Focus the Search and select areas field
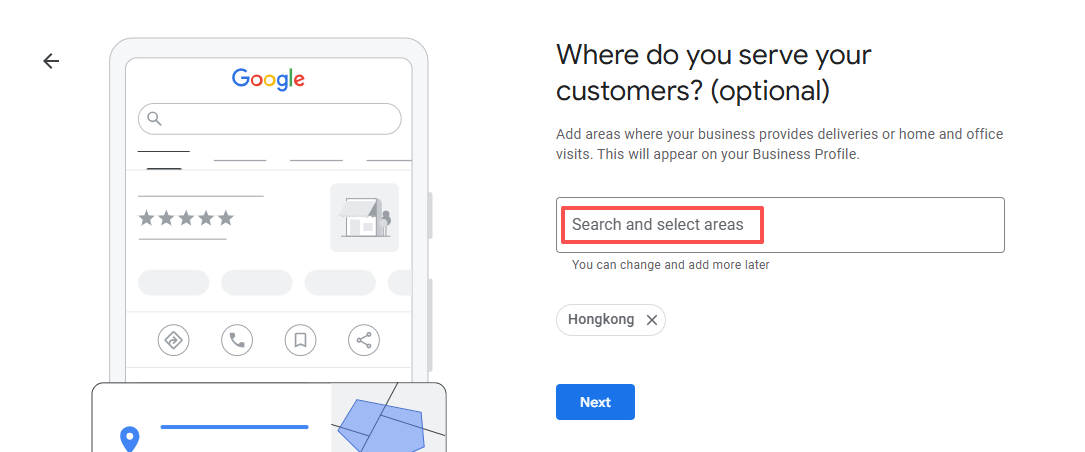1085x452 pixels. click(780, 225)
